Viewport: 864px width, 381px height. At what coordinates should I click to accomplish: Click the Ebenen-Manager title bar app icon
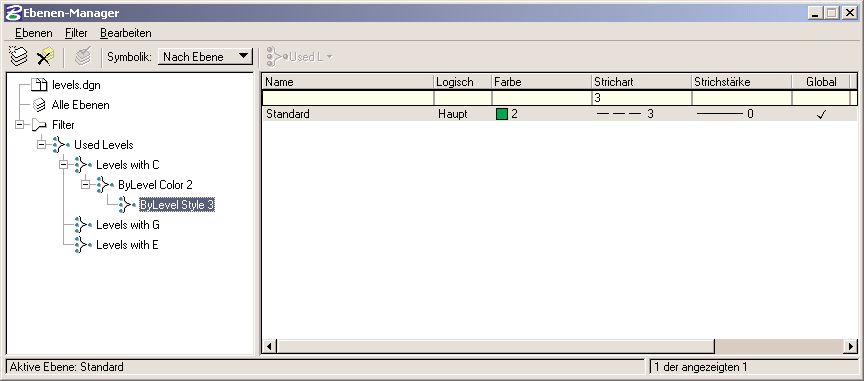(x=13, y=12)
